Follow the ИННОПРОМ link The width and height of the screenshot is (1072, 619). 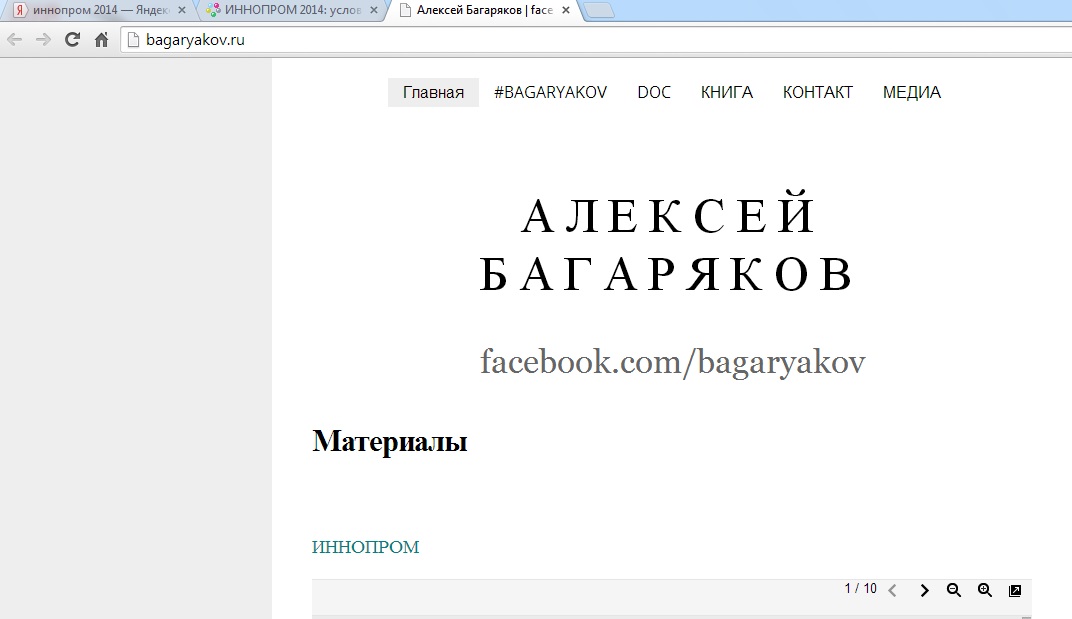tap(365, 547)
